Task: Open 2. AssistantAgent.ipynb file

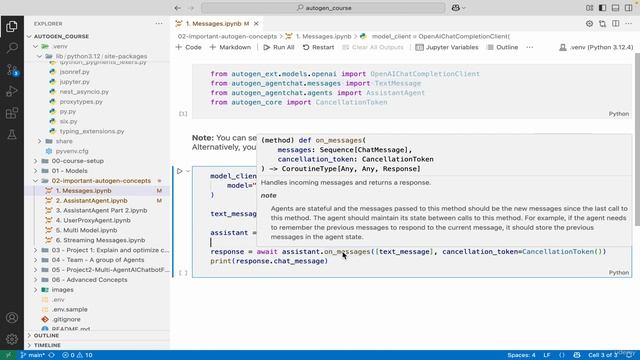Action: [x=97, y=200]
